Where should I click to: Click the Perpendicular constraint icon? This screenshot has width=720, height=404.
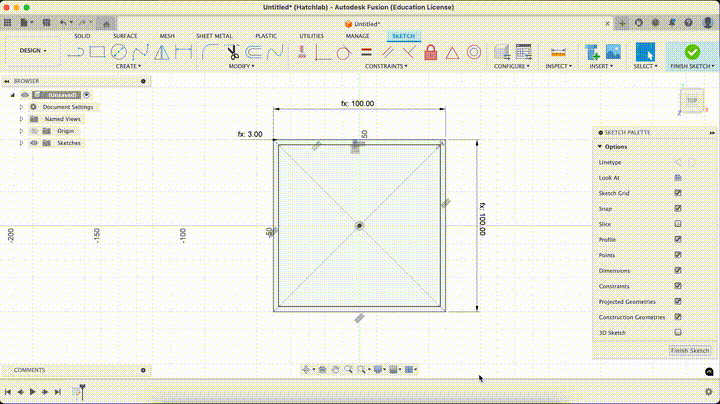[x=409, y=52]
